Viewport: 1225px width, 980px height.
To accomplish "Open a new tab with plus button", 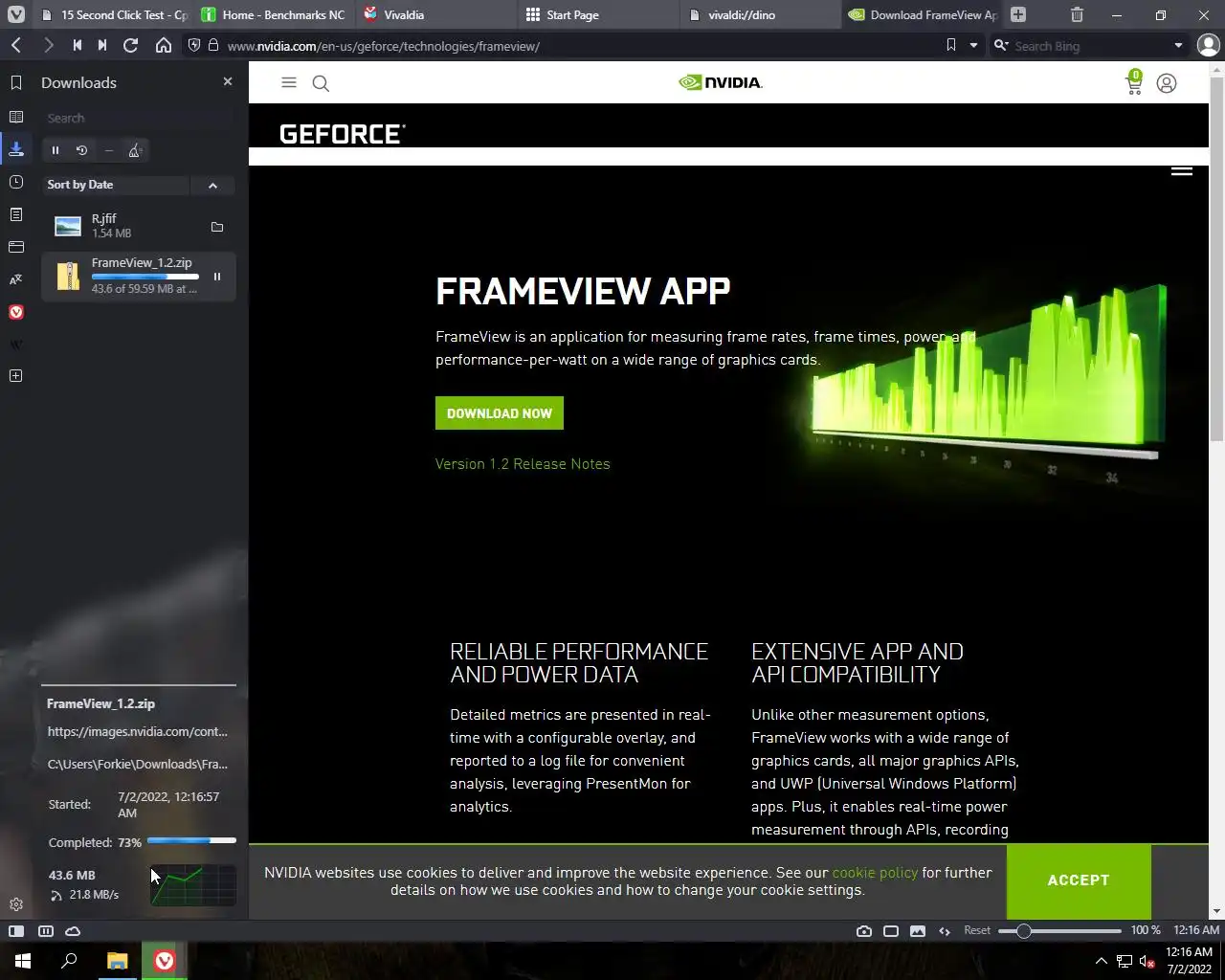I will pos(1018,14).
